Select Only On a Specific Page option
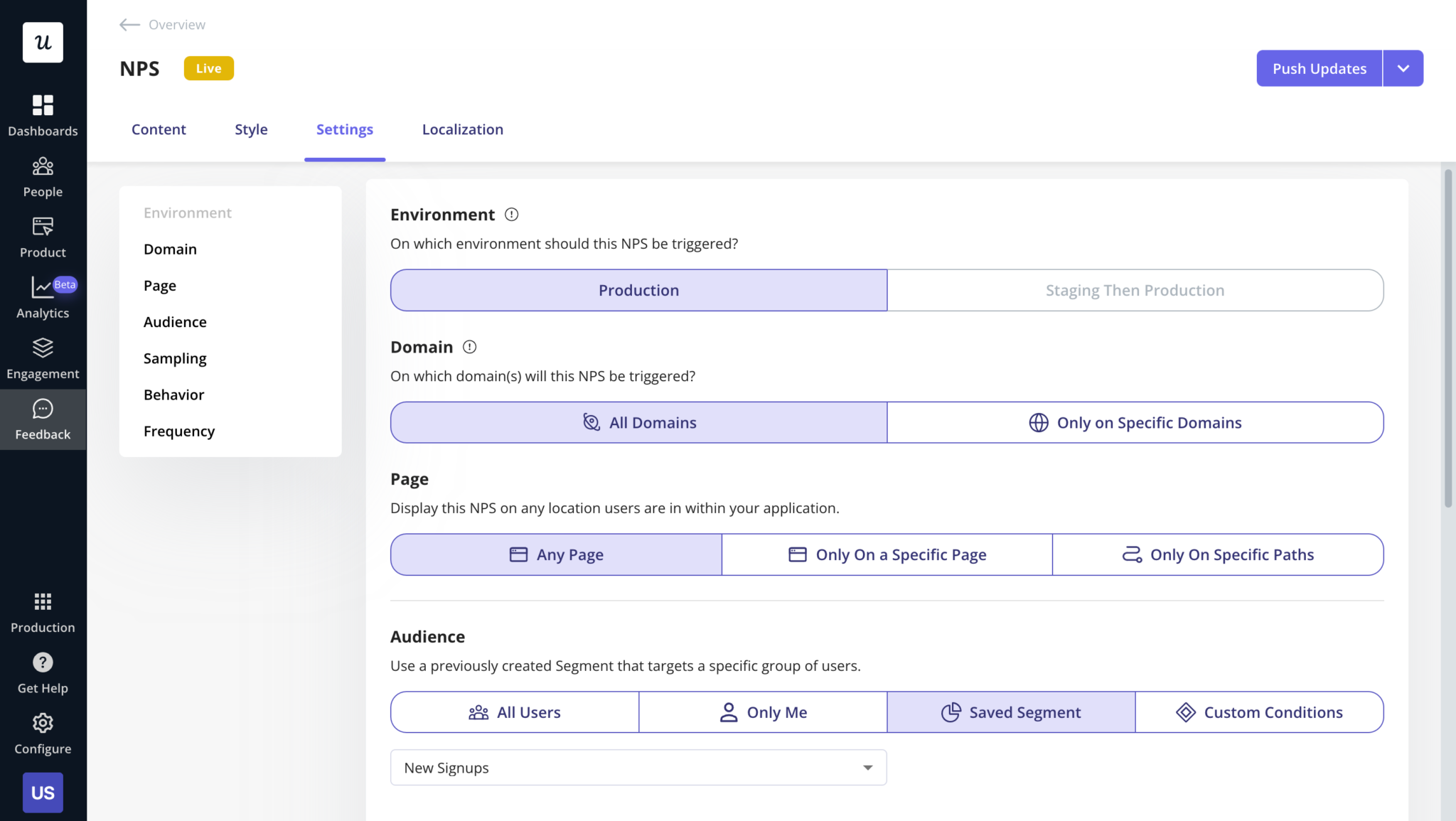The height and width of the screenshot is (821, 1456). coord(887,554)
